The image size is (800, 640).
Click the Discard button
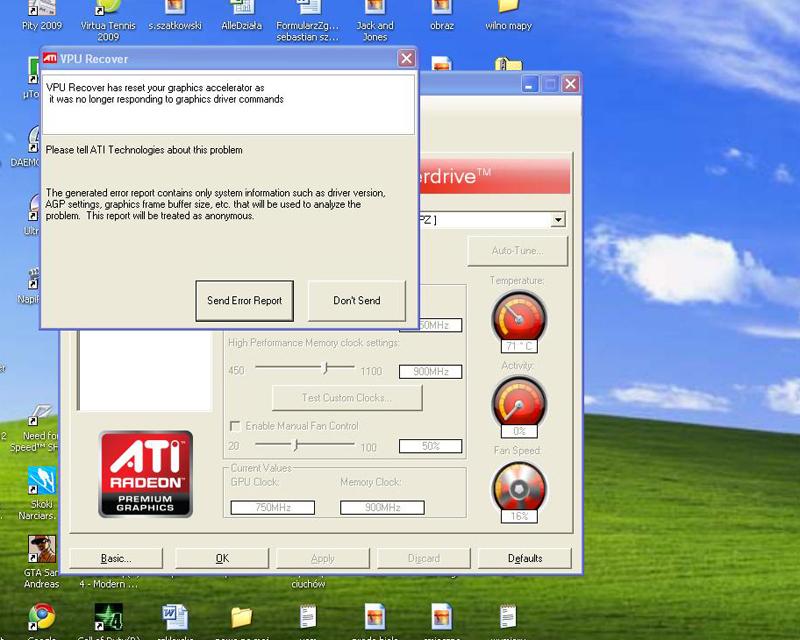[x=423, y=558]
